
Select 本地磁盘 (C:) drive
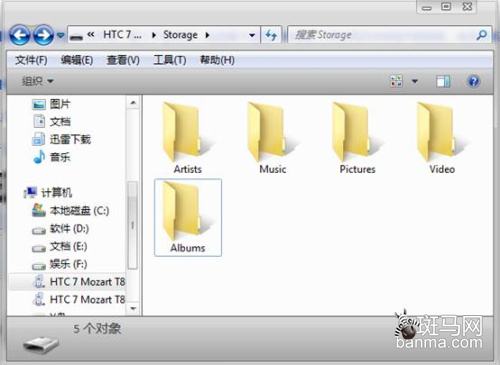[71, 211]
